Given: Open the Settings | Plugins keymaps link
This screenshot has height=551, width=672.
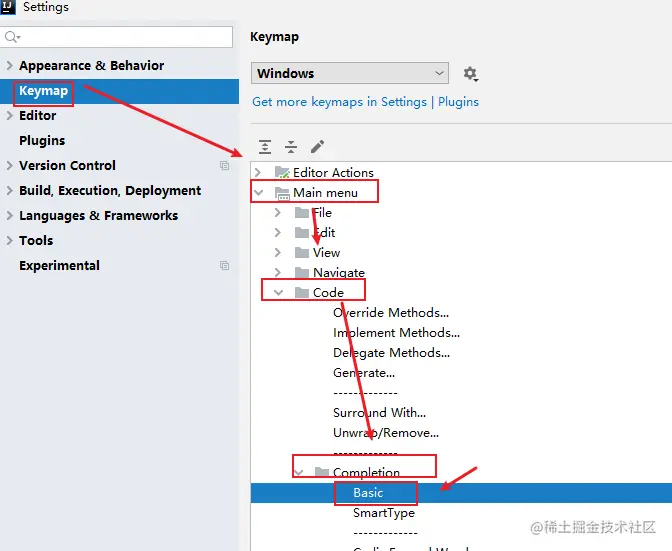Looking at the screenshot, I should pos(365,102).
